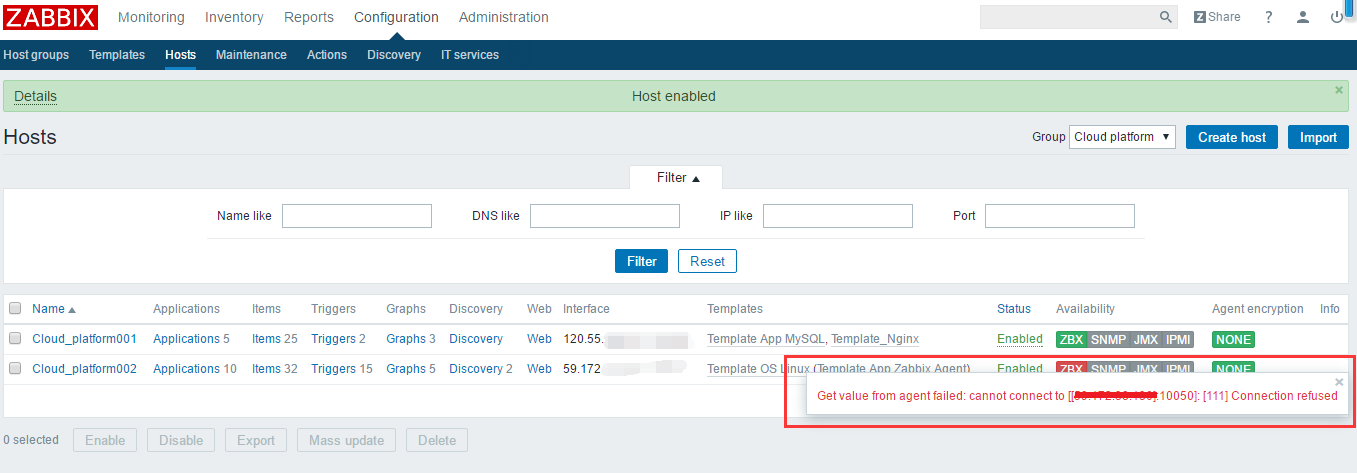Click the Create host button
1357x473 pixels.
[x=1232, y=137]
